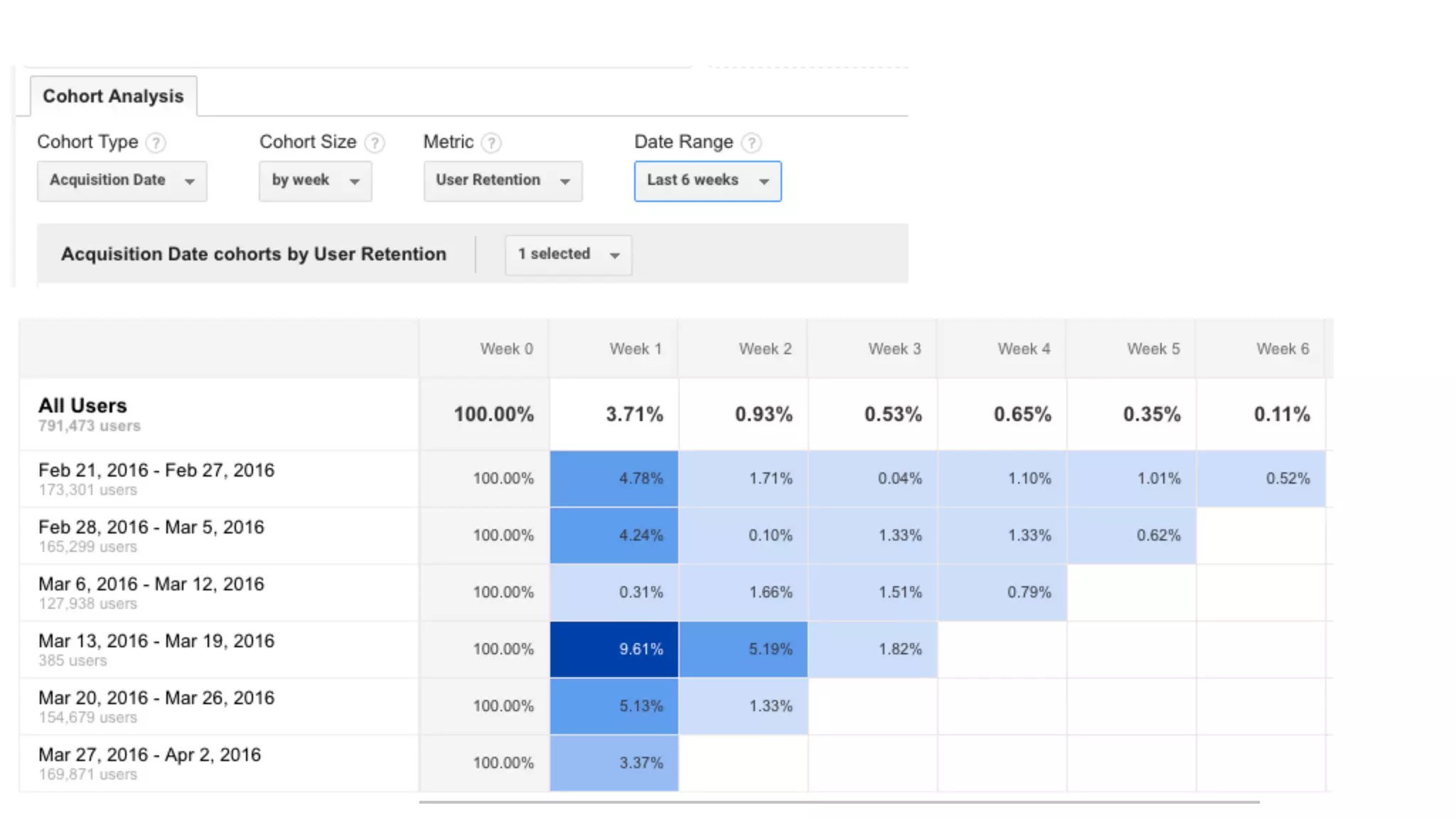This screenshot has height=818, width=1456.
Task: Open the User Retention metric dropdown
Action: (x=503, y=181)
